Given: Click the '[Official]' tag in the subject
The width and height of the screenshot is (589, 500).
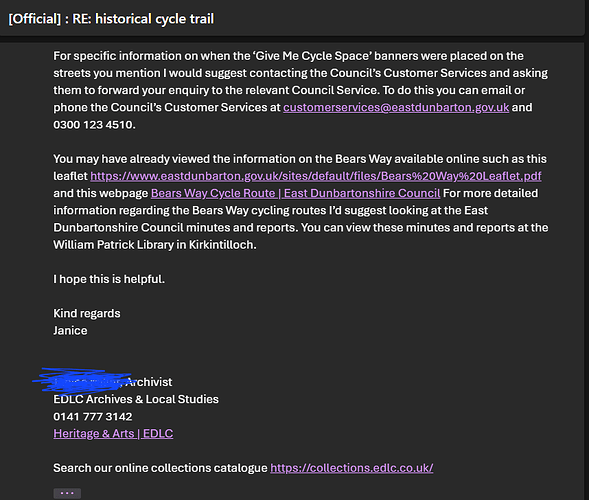Looking at the screenshot, I should (x=35, y=19).
